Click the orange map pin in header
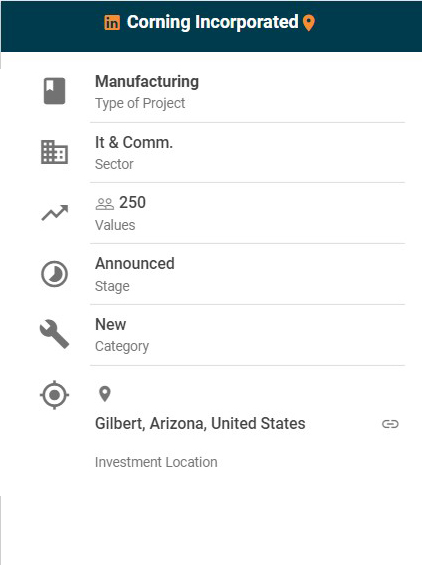 coord(309,23)
